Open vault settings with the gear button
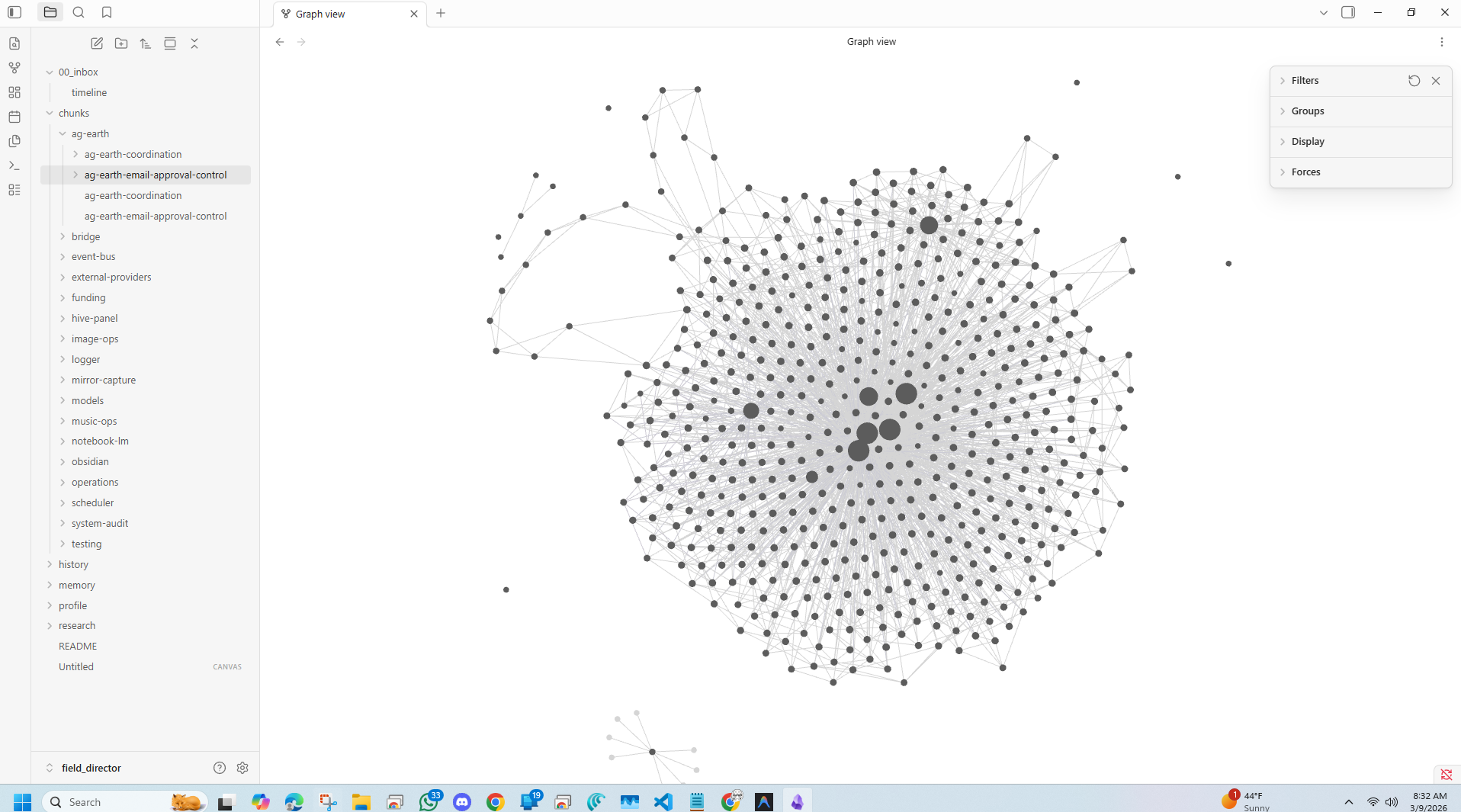Screen dimensions: 1461x812 tap(242, 768)
